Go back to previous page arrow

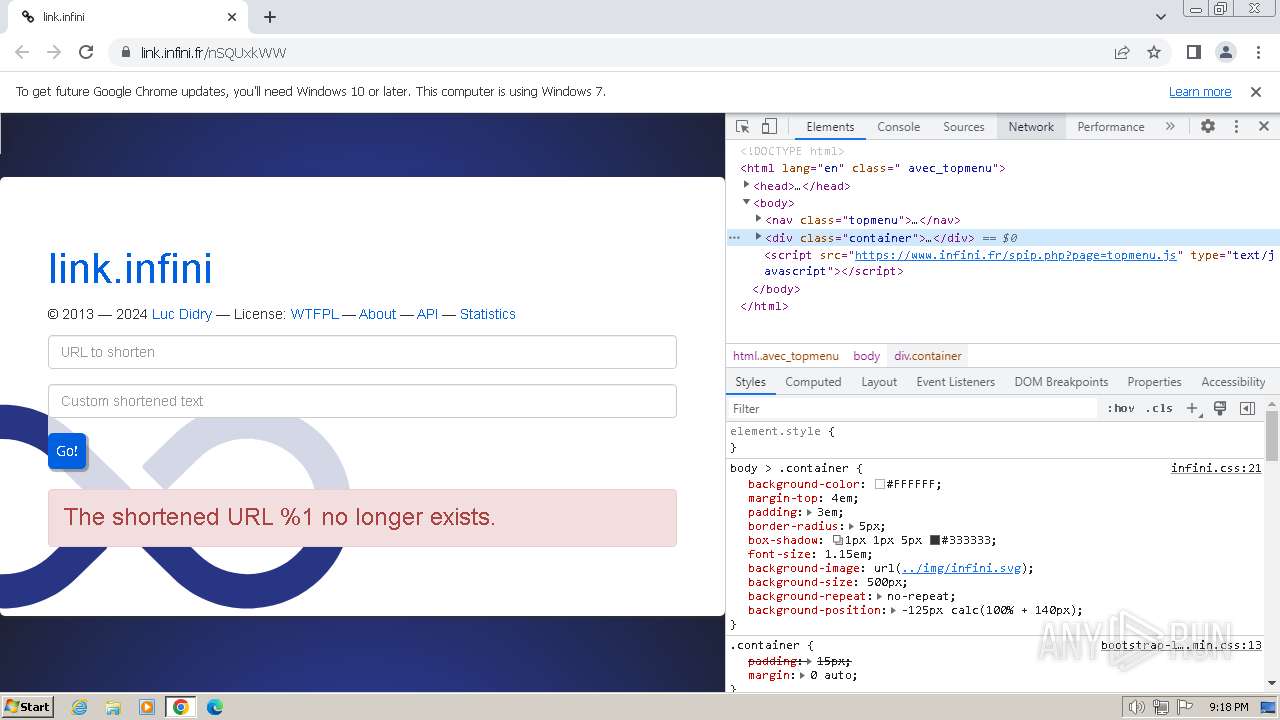click(x=22, y=52)
